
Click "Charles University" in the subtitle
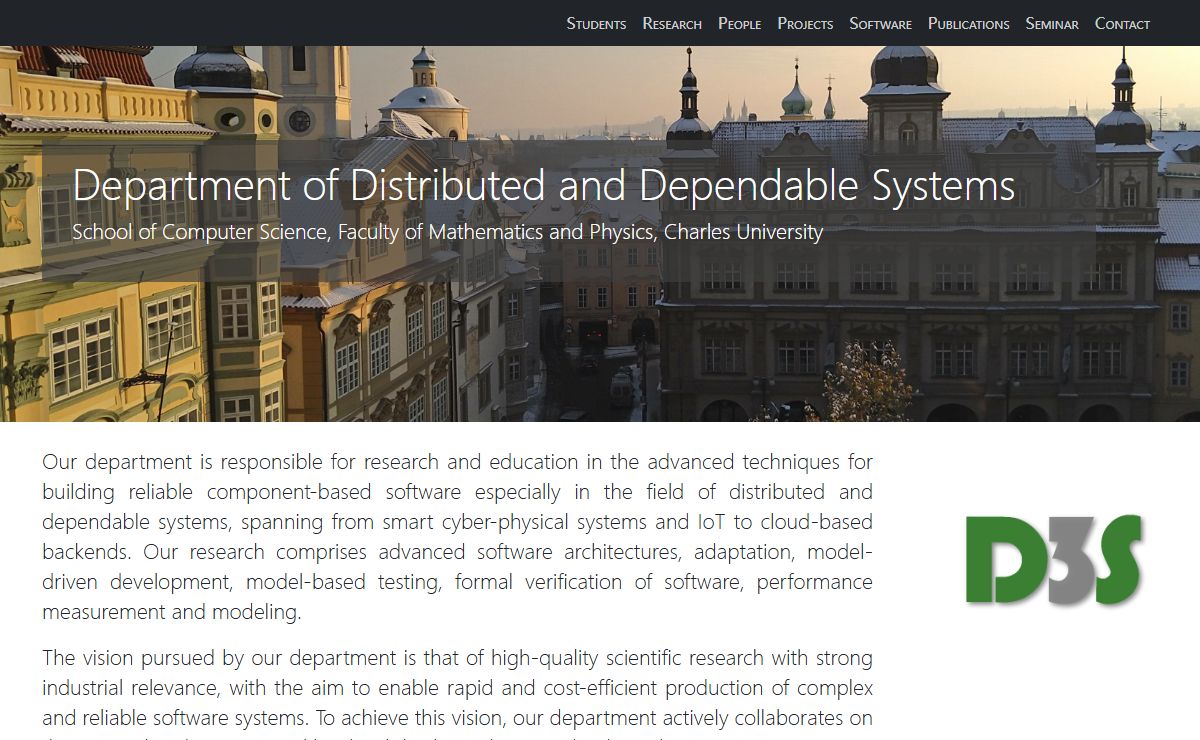(743, 232)
